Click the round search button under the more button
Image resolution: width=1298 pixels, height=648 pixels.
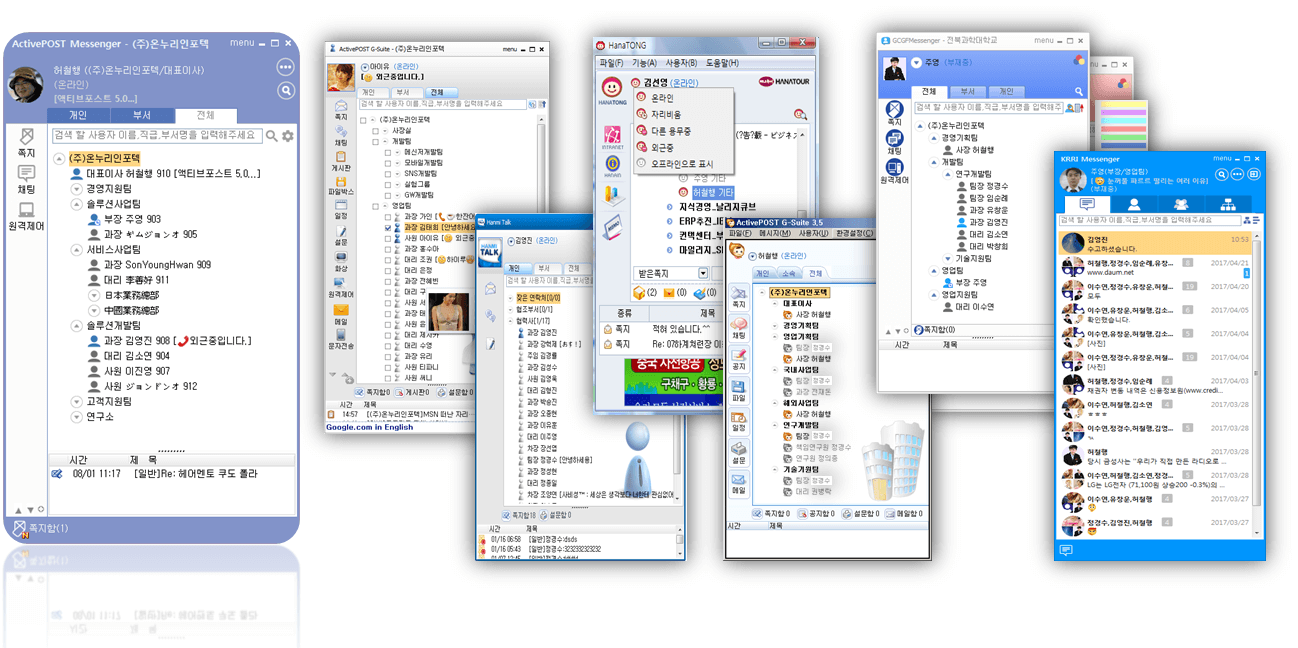point(286,90)
